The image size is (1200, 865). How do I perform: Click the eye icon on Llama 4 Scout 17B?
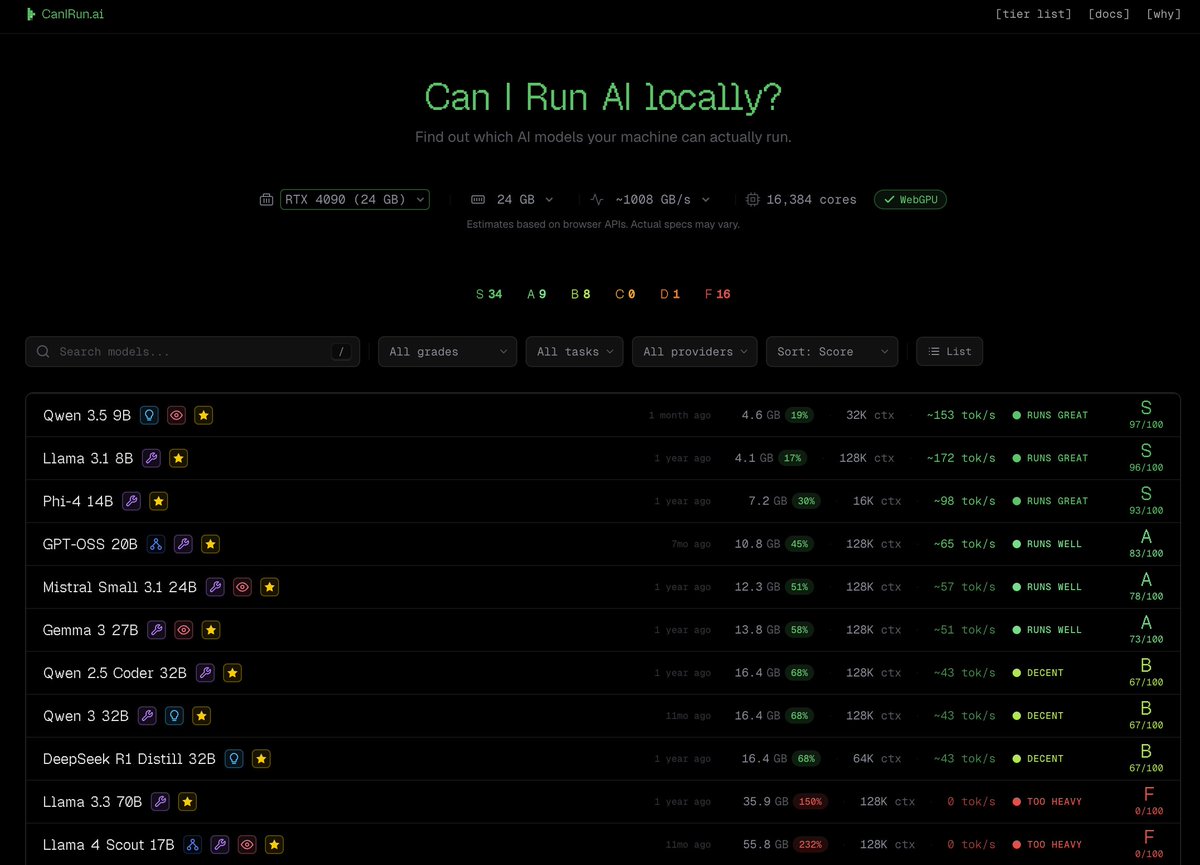pos(247,845)
